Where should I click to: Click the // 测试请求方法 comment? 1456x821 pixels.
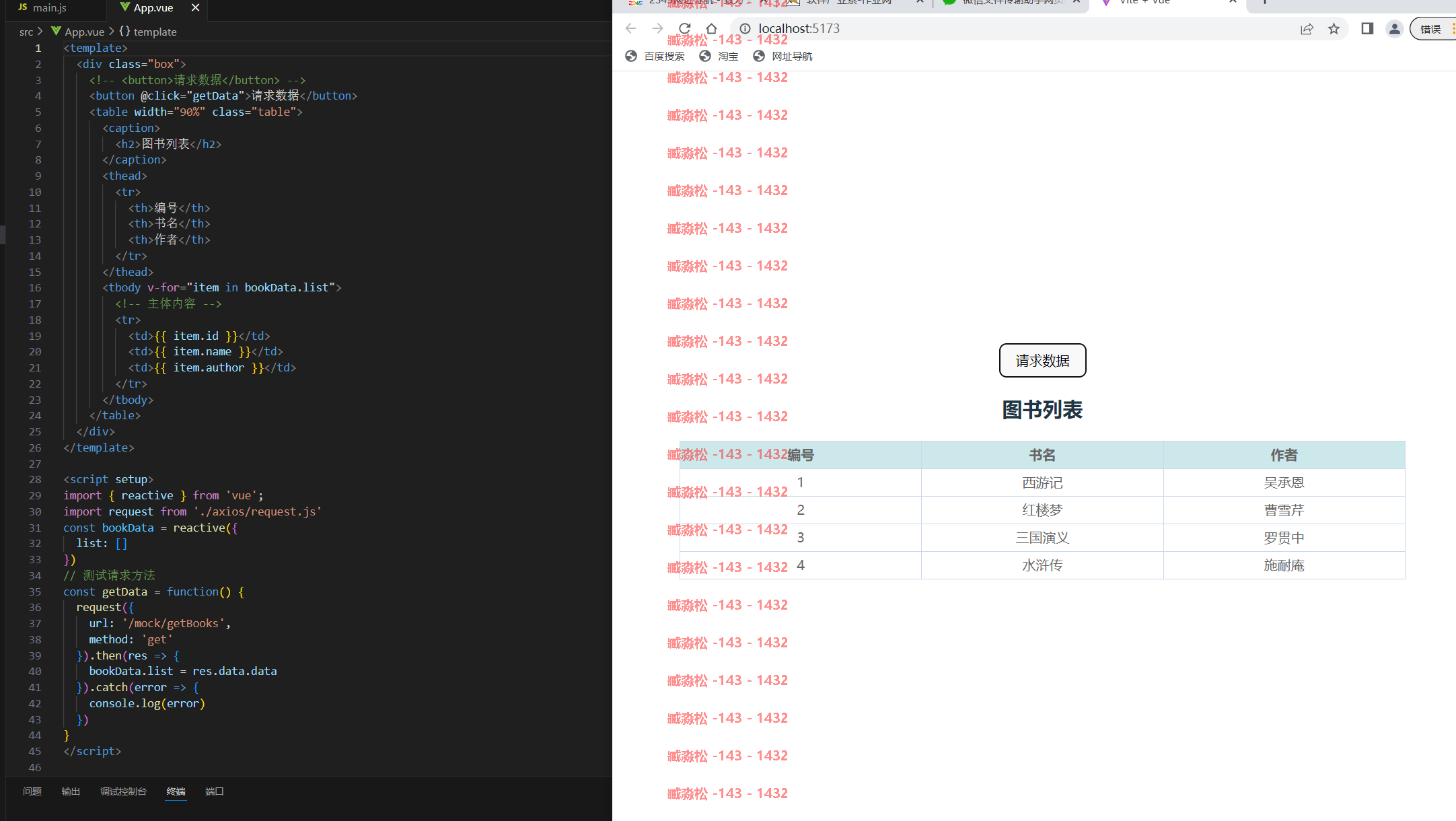[110, 575]
